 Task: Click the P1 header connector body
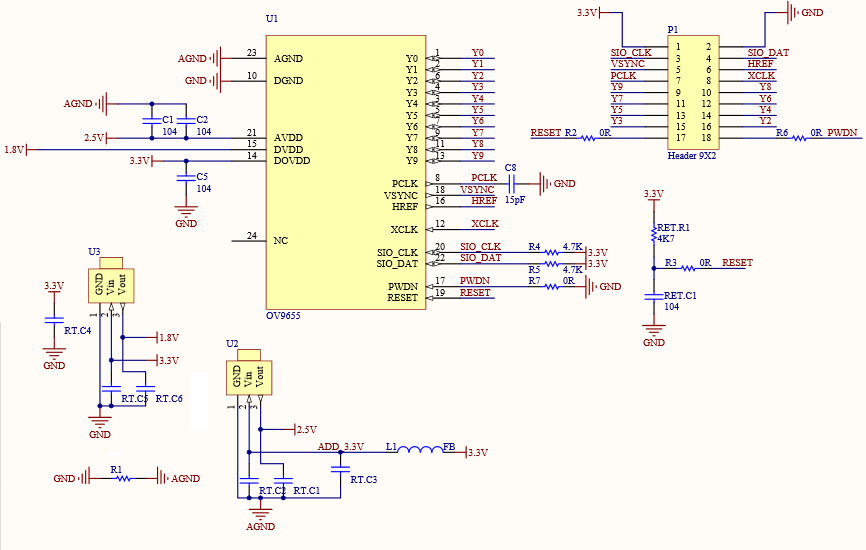coord(693,92)
